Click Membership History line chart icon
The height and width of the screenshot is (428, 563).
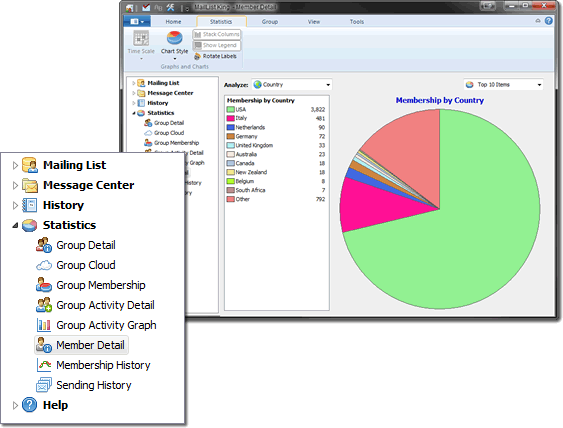coord(44,365)
